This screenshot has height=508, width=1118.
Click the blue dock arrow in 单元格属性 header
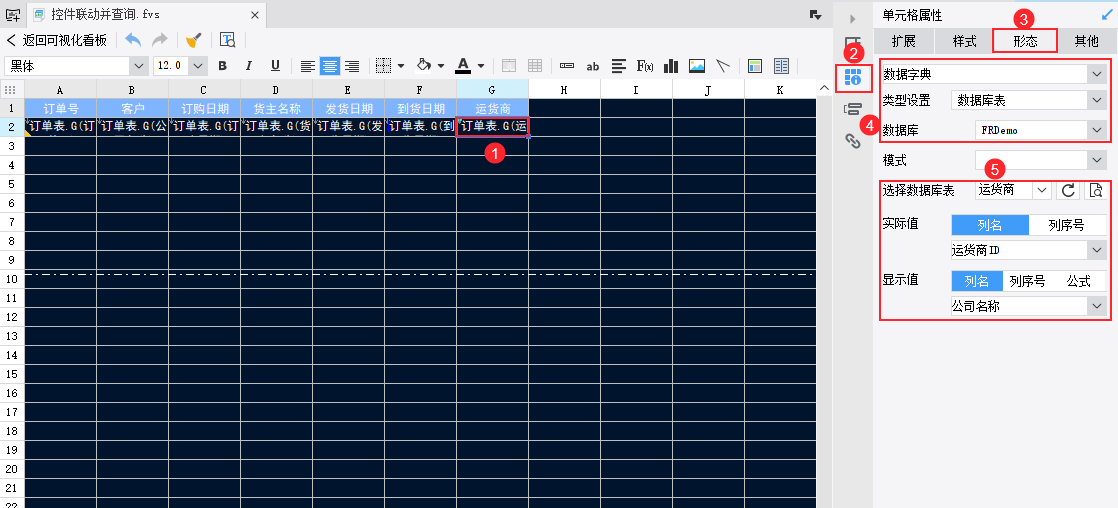tap(1107, 14)
